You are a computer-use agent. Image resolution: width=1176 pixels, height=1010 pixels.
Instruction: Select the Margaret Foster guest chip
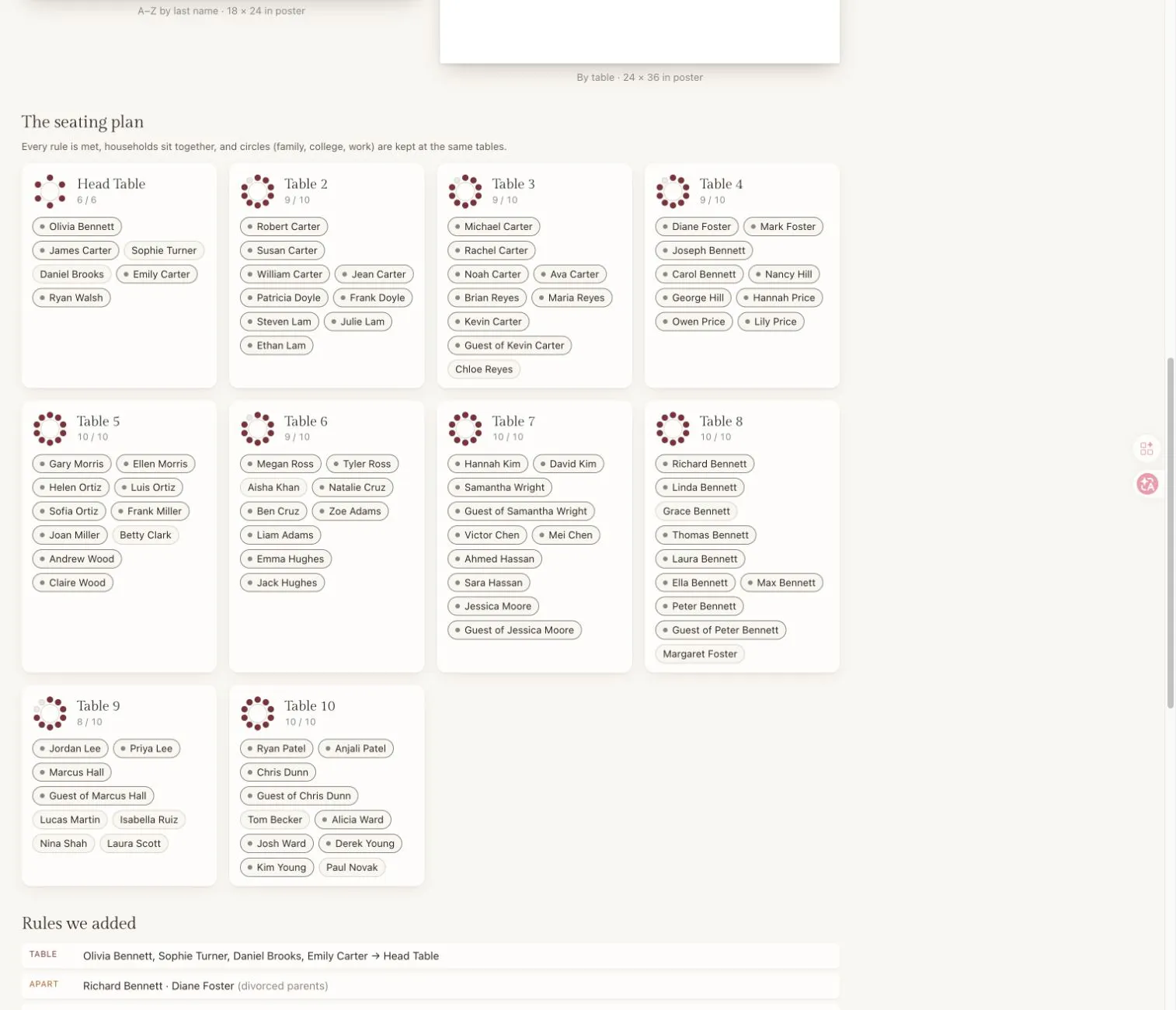(700, 654)
